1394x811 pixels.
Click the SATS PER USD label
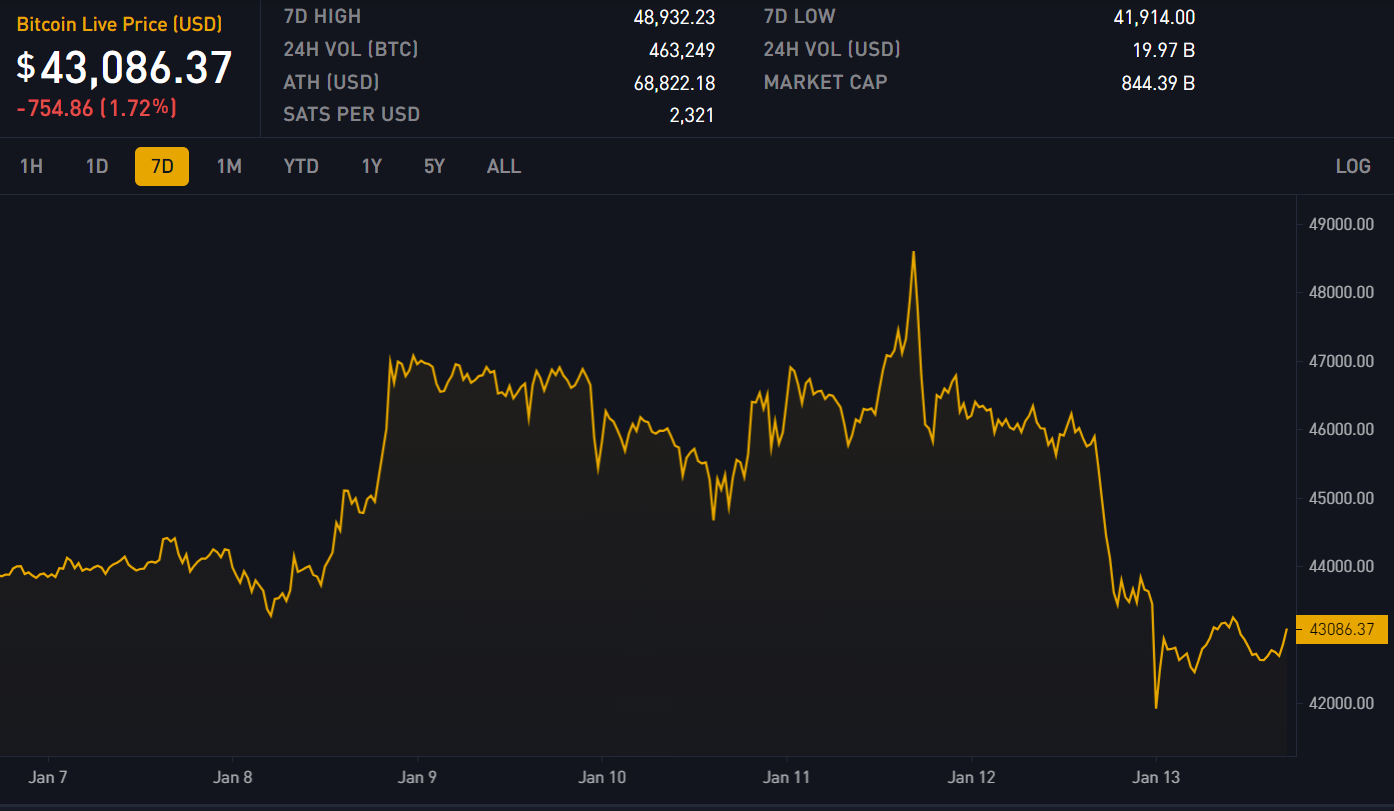351,114
